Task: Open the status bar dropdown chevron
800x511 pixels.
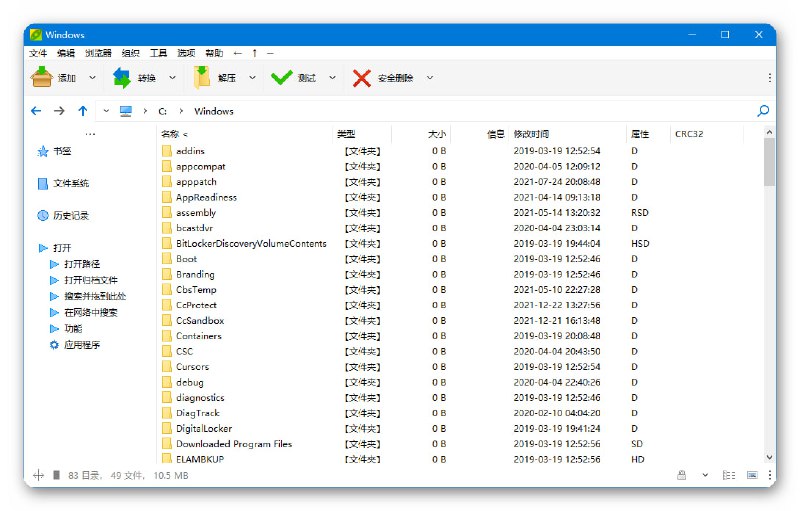Action: pos(705,475)
